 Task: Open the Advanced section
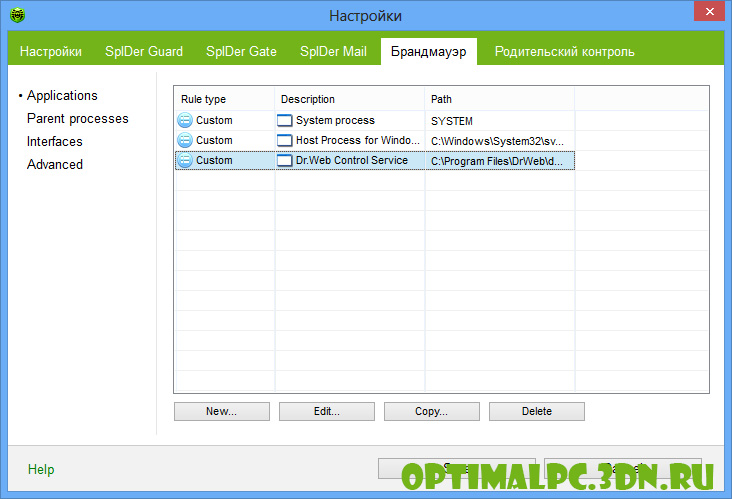[55, 164]
